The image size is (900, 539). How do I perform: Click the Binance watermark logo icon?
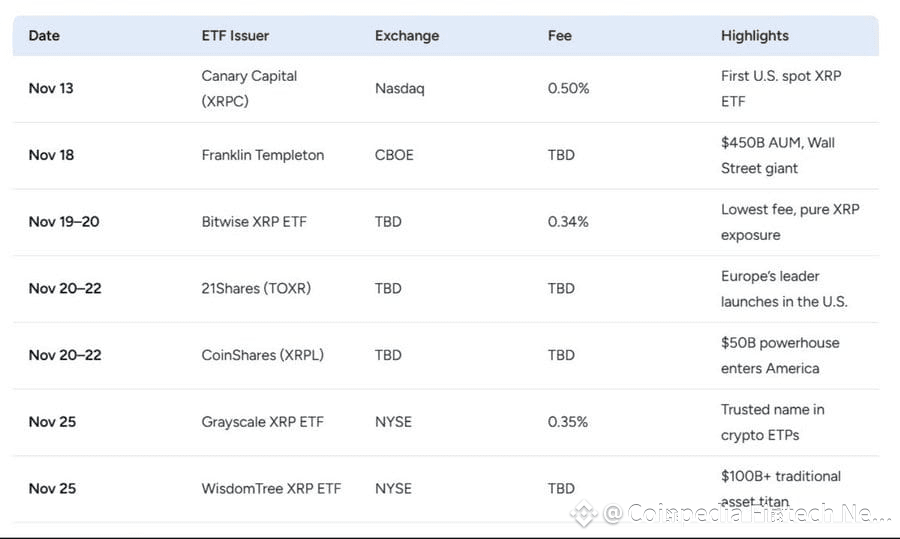tap(584, 514)
